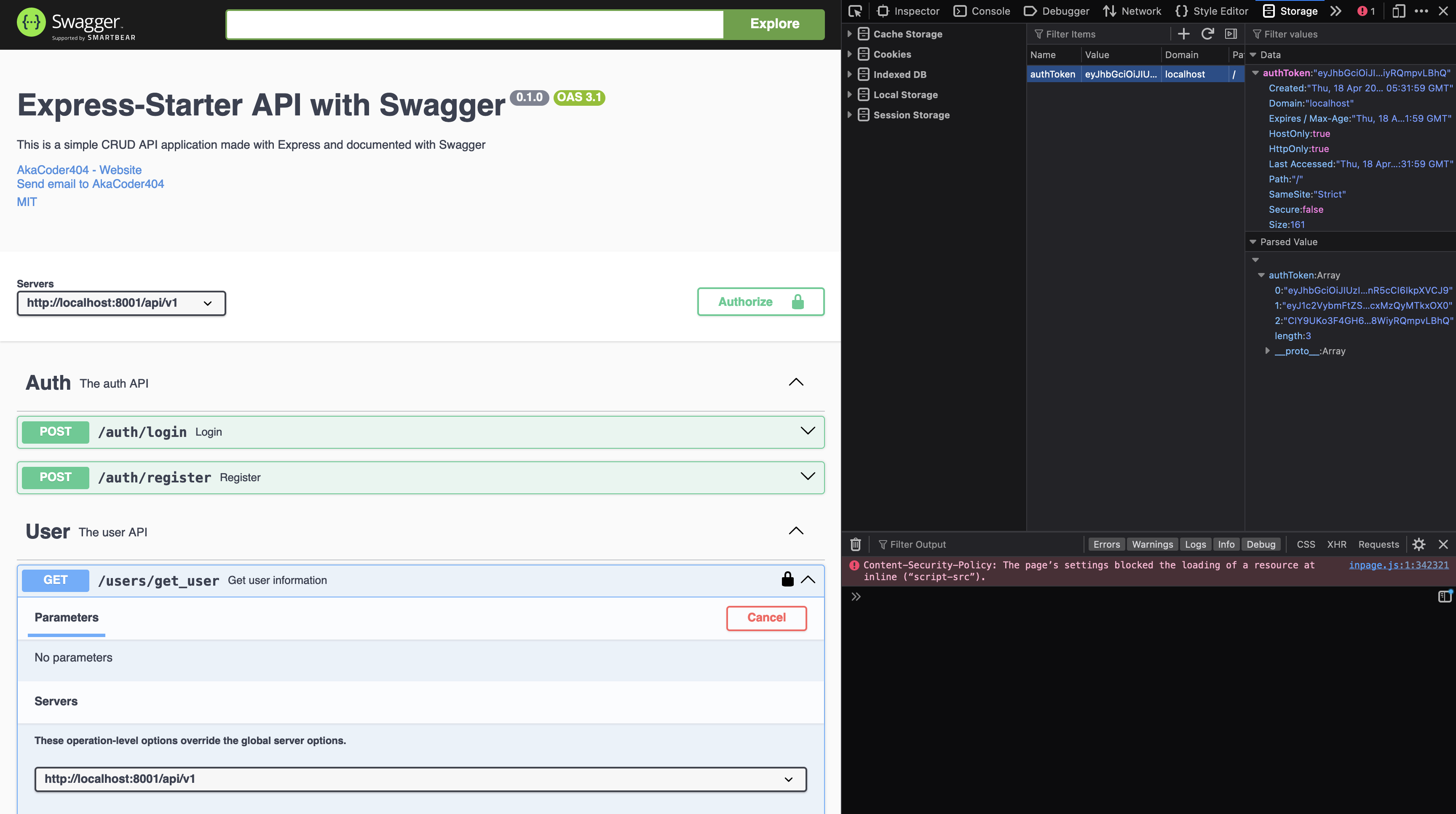
Task: Expand the Local Storage tree item
Action: (x=849, y=94)
